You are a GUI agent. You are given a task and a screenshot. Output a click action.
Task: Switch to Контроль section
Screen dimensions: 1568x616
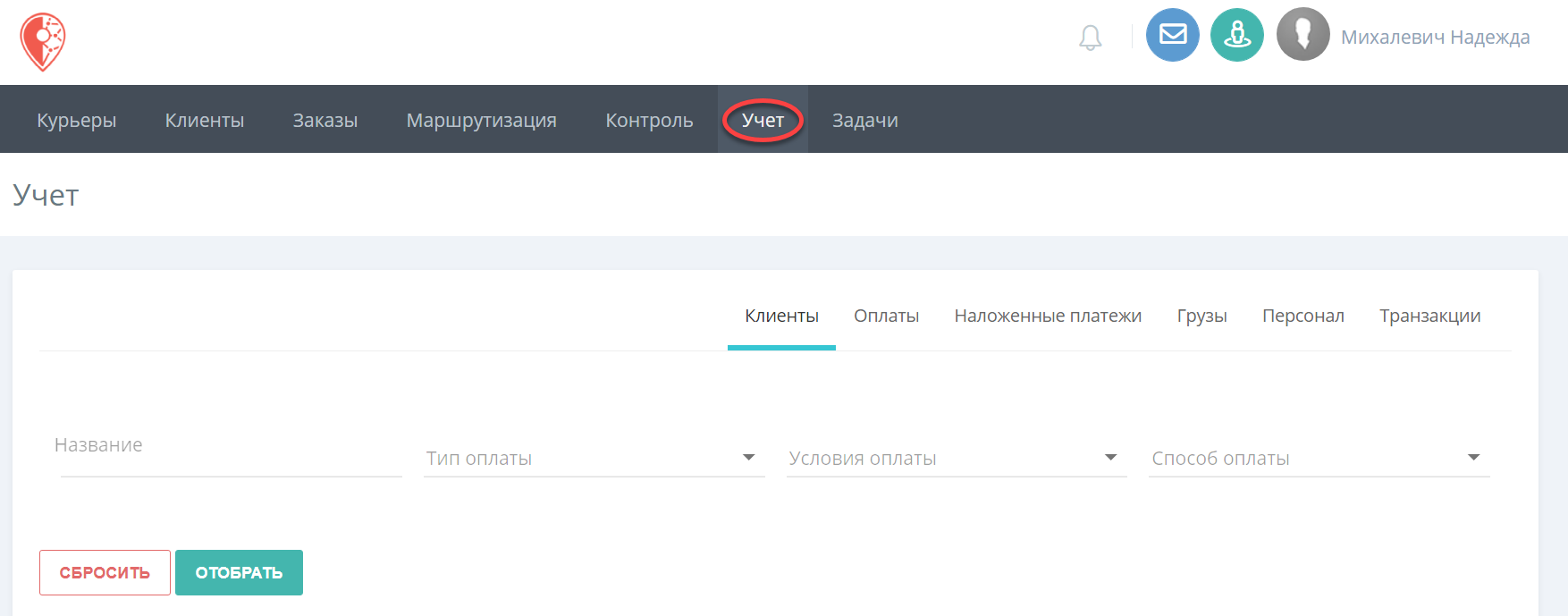pyautogui.click(x=649, y=120)
